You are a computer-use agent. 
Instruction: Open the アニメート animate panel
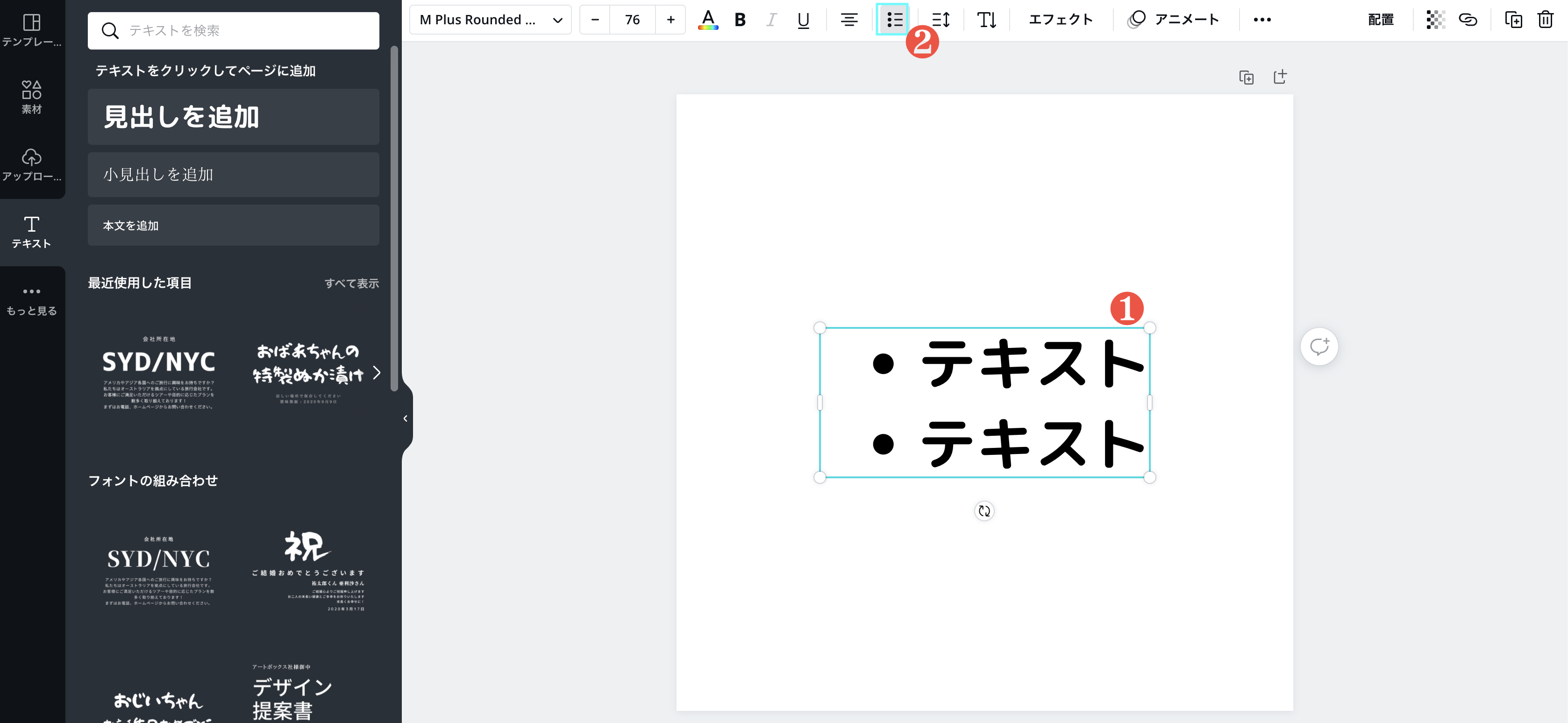1173,20
